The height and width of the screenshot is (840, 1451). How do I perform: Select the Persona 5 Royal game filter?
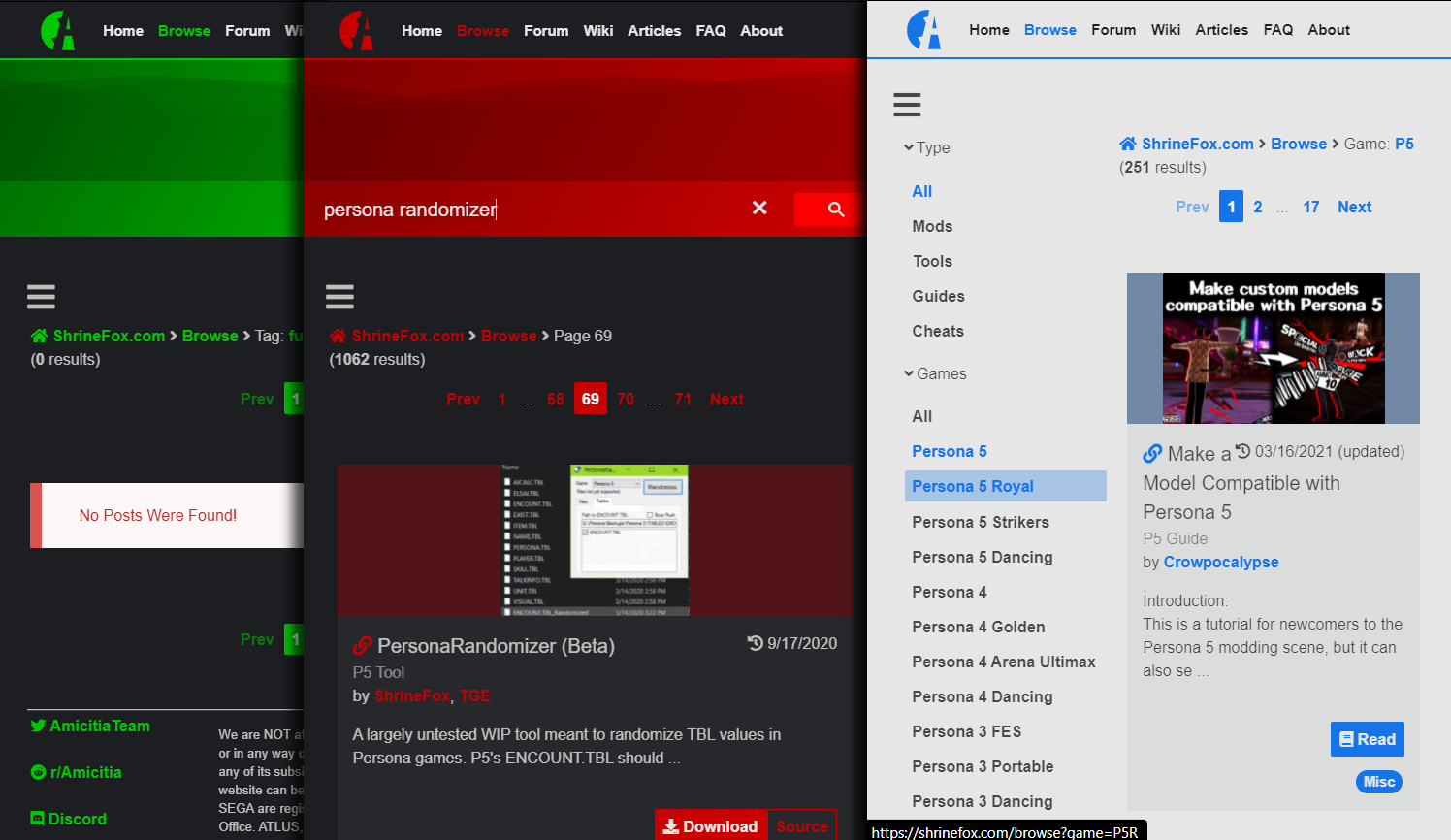click(1006, 486)
